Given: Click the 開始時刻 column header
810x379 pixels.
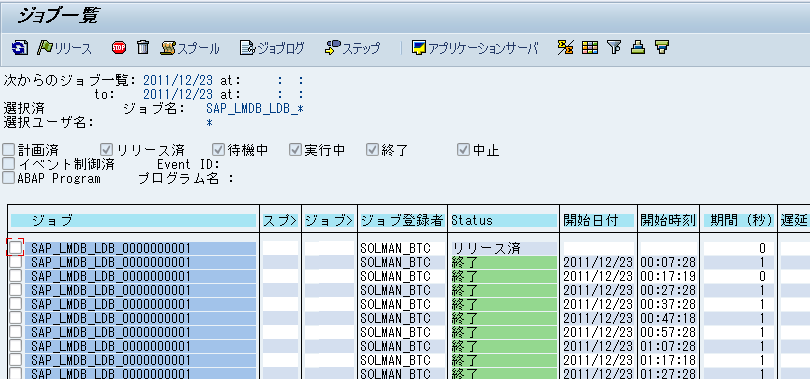Looking at the screenshot, I should coord(668,220).
